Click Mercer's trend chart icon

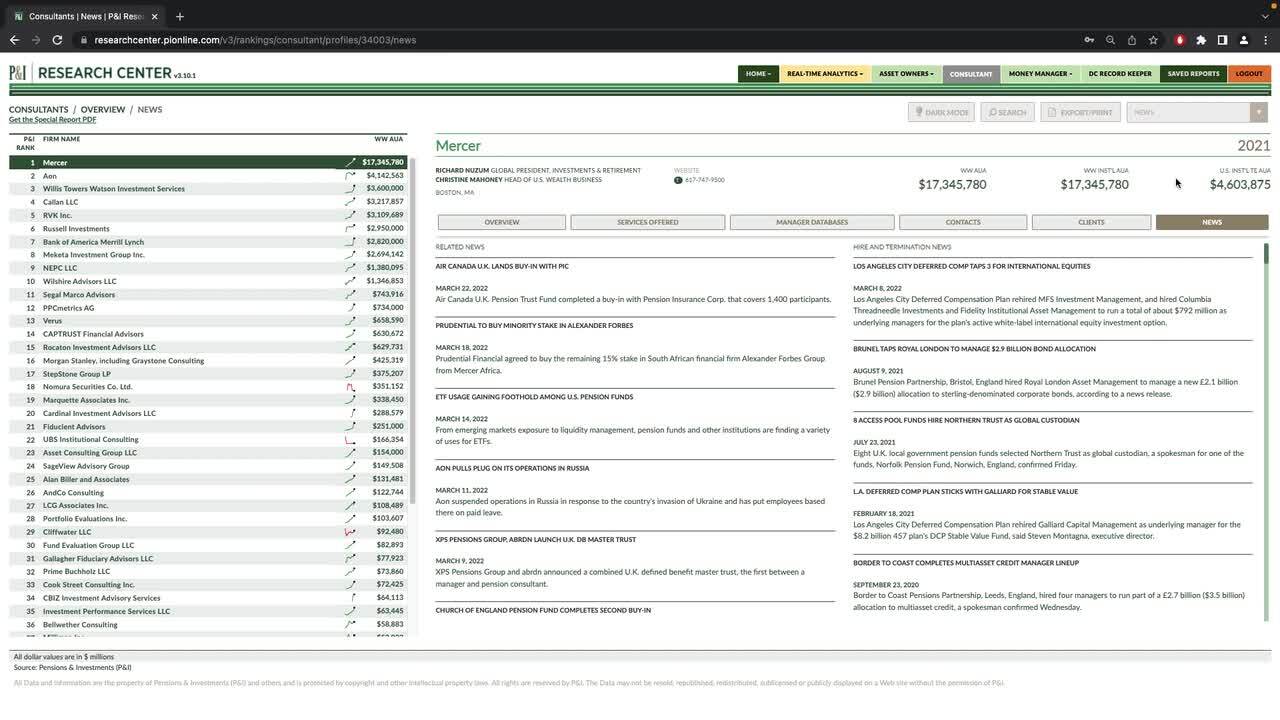click(350, 162)
